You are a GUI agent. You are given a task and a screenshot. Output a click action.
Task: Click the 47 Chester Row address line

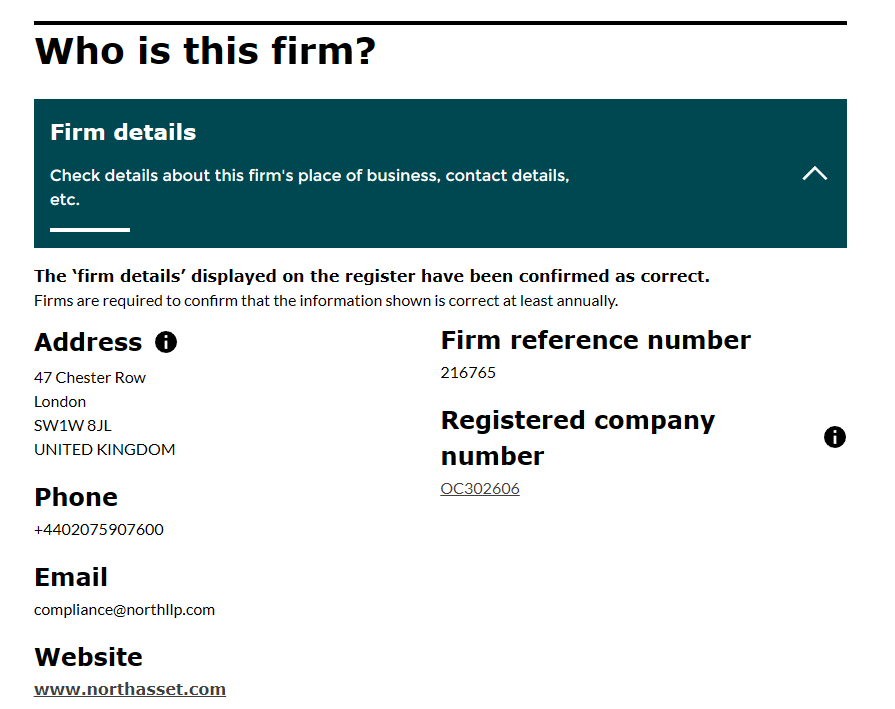tap(90, 377)
